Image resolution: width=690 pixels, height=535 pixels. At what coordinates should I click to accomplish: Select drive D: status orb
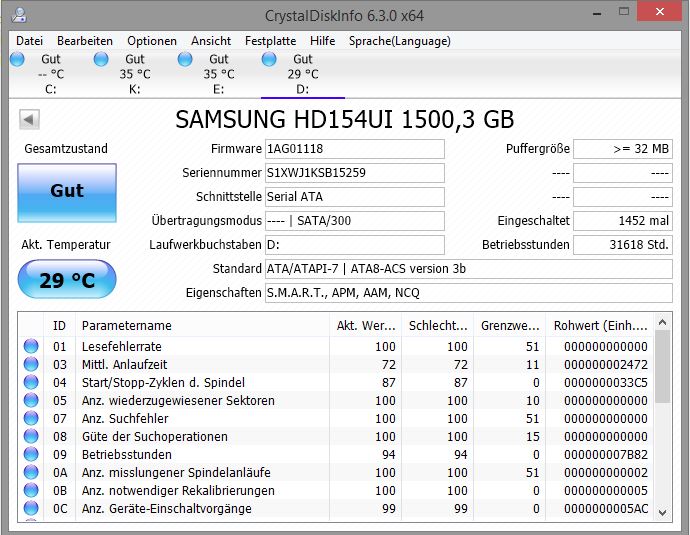click(x=269, y=59)
